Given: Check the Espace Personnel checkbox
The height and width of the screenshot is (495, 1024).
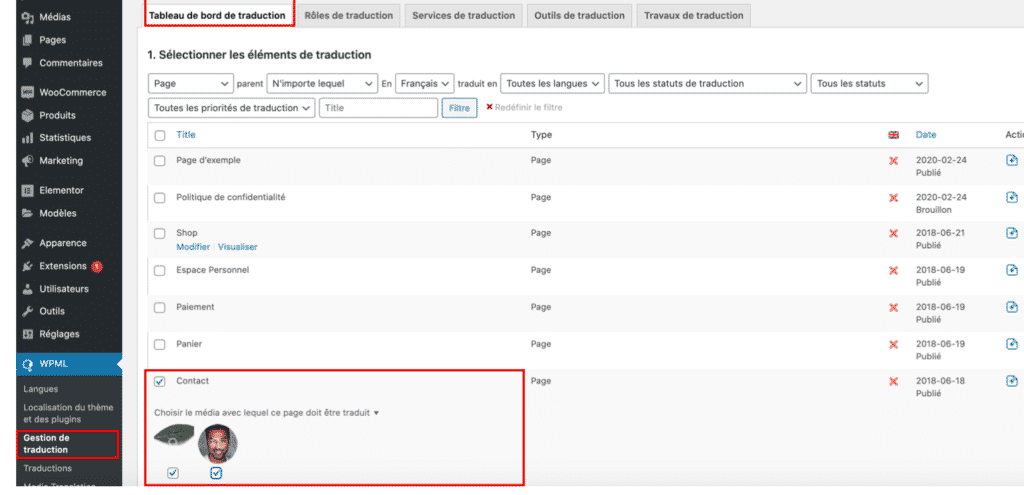Looking at the screenshot, I should pos(160,270).
